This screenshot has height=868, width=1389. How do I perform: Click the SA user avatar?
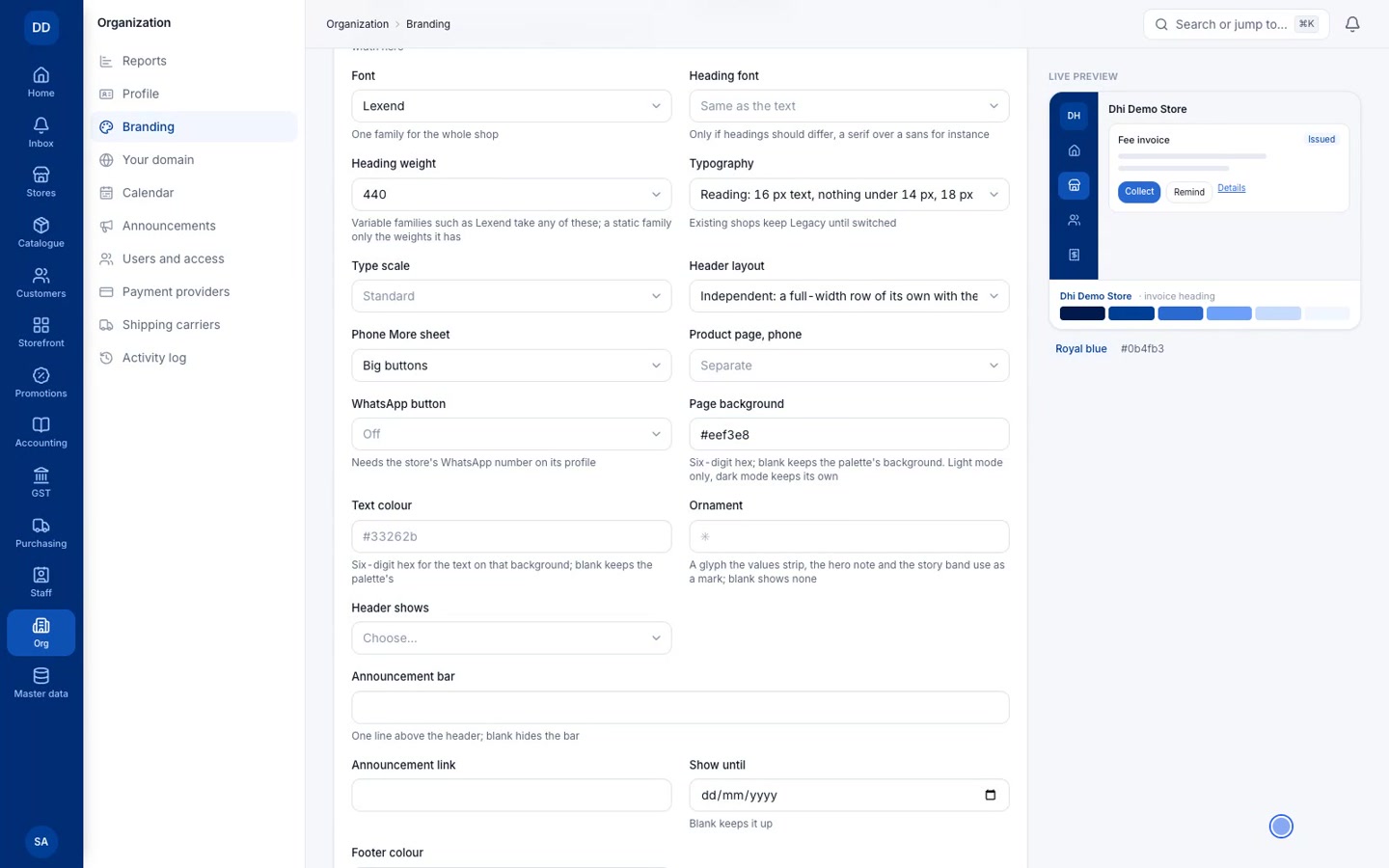point(41,842)
